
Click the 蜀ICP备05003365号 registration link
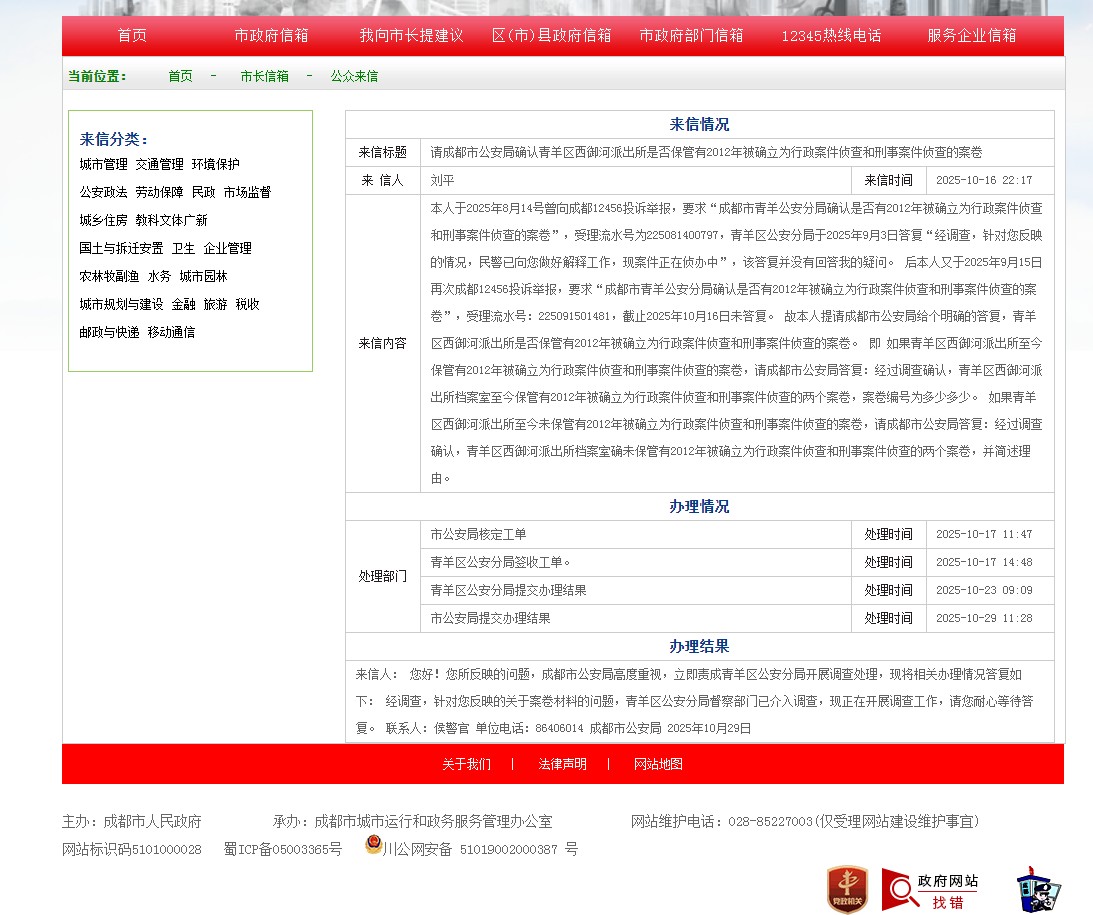pos(282,850)
